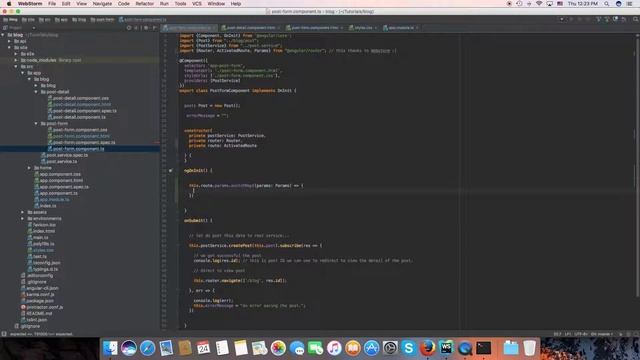Click scroll-from-source icon in Project panel
Screen dimensions: 640x360
(129, 28)
